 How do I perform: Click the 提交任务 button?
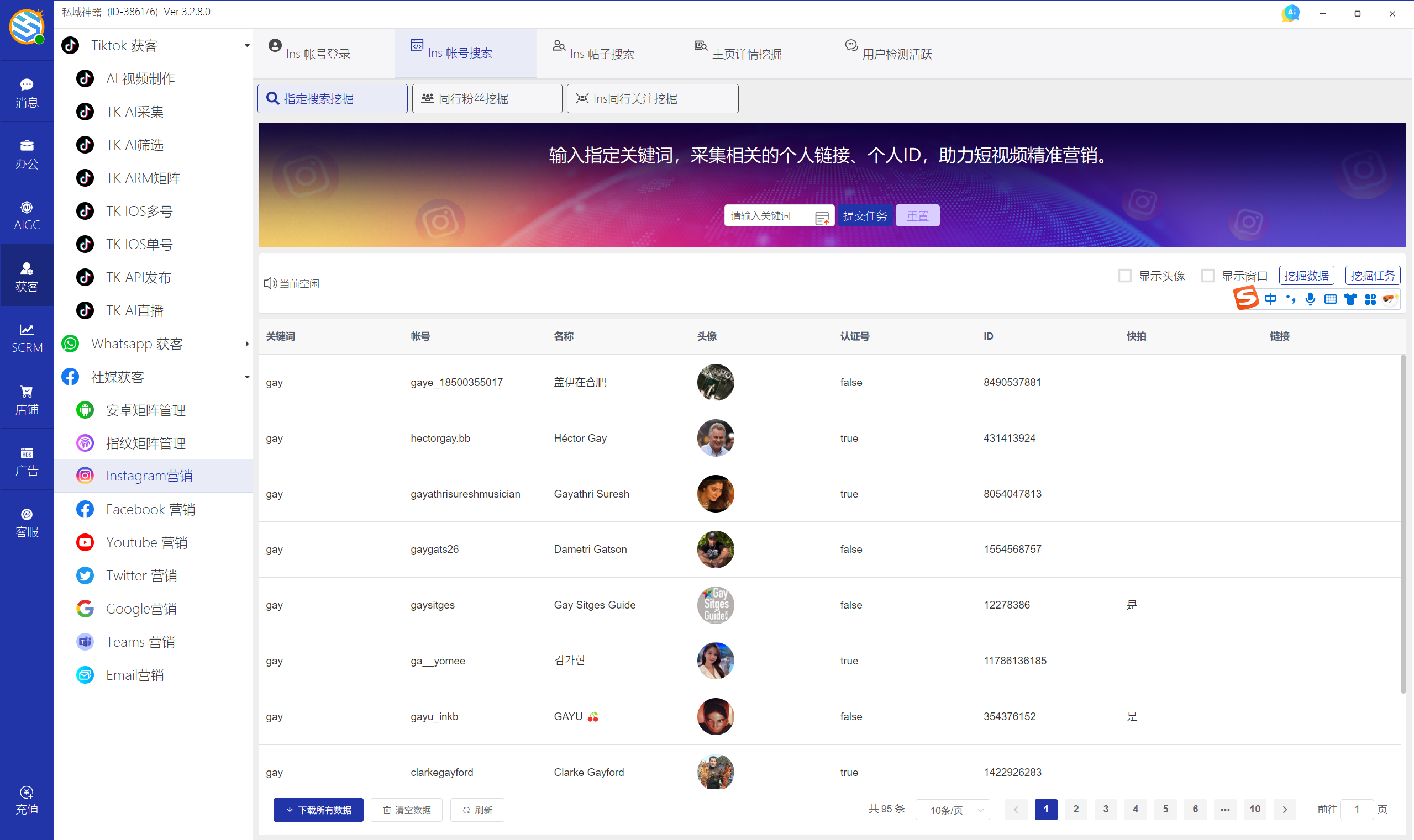pyautogui.click(x=864, y=215)
